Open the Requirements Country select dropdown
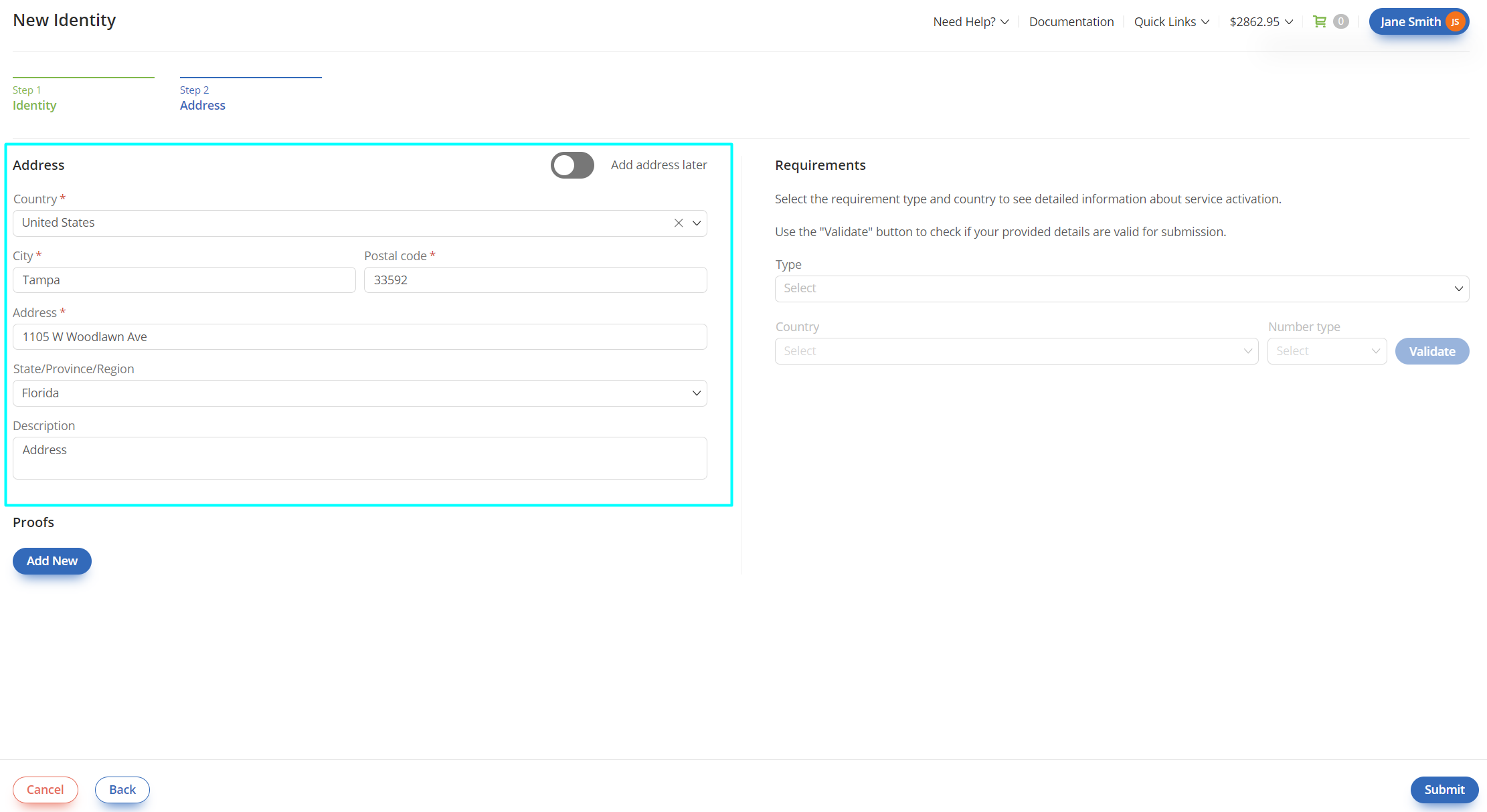Viewport: 1487px width, 812px height. (x=1017, y=351)
